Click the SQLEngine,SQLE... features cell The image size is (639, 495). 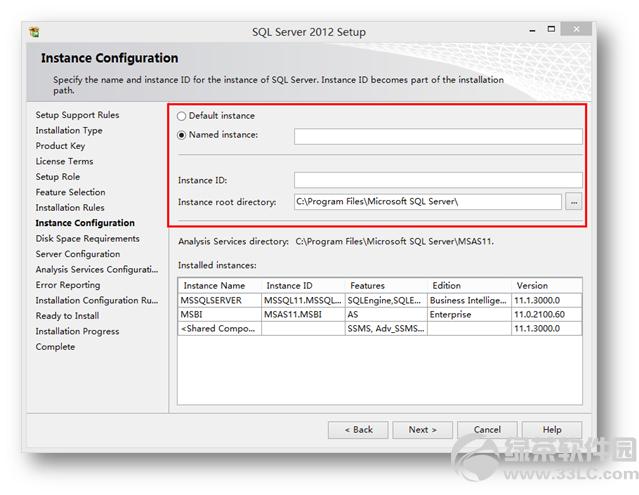pos(386,301)
